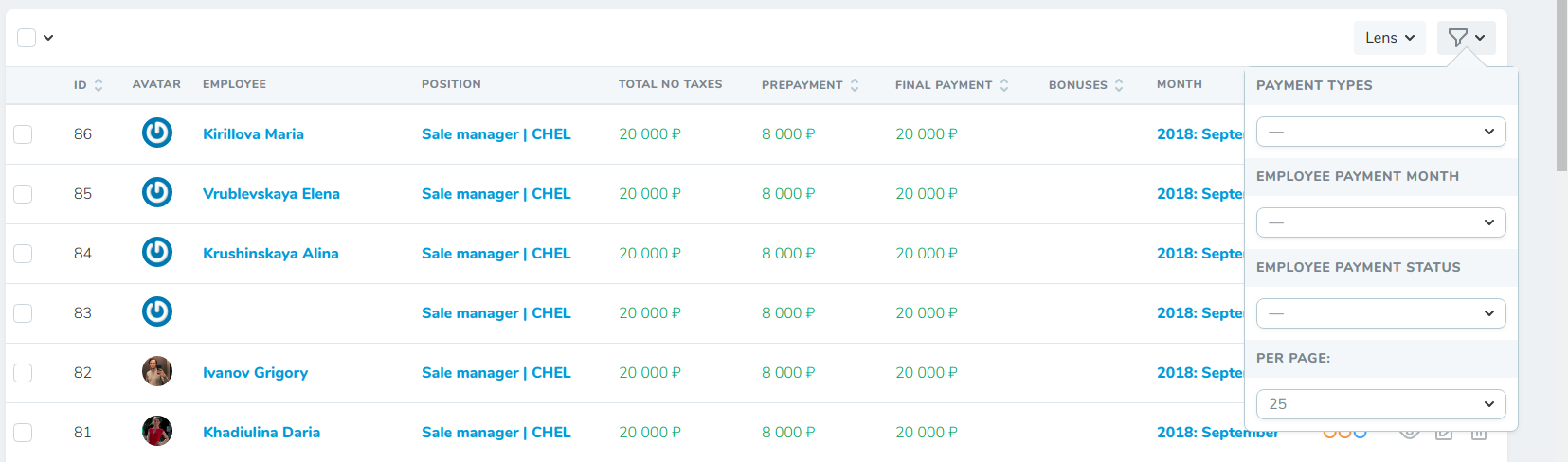Open the Employee Payment Status dropdown
Viewport: 1568px width, 462px height.
1380,313
